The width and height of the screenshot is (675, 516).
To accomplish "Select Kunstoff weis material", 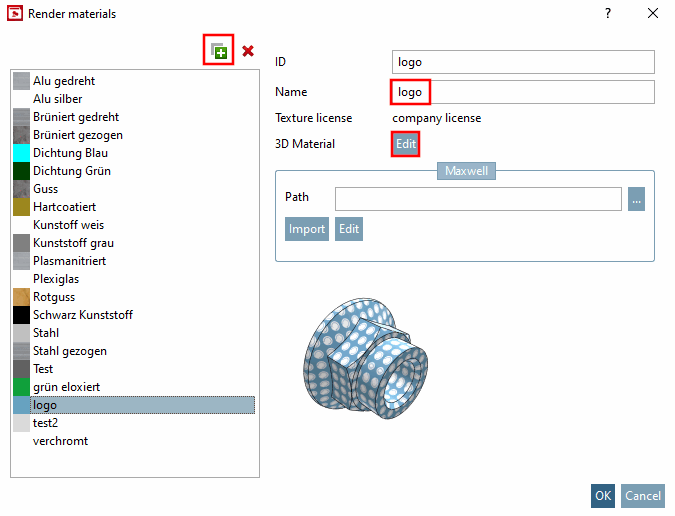I will [x=134, y=225].
